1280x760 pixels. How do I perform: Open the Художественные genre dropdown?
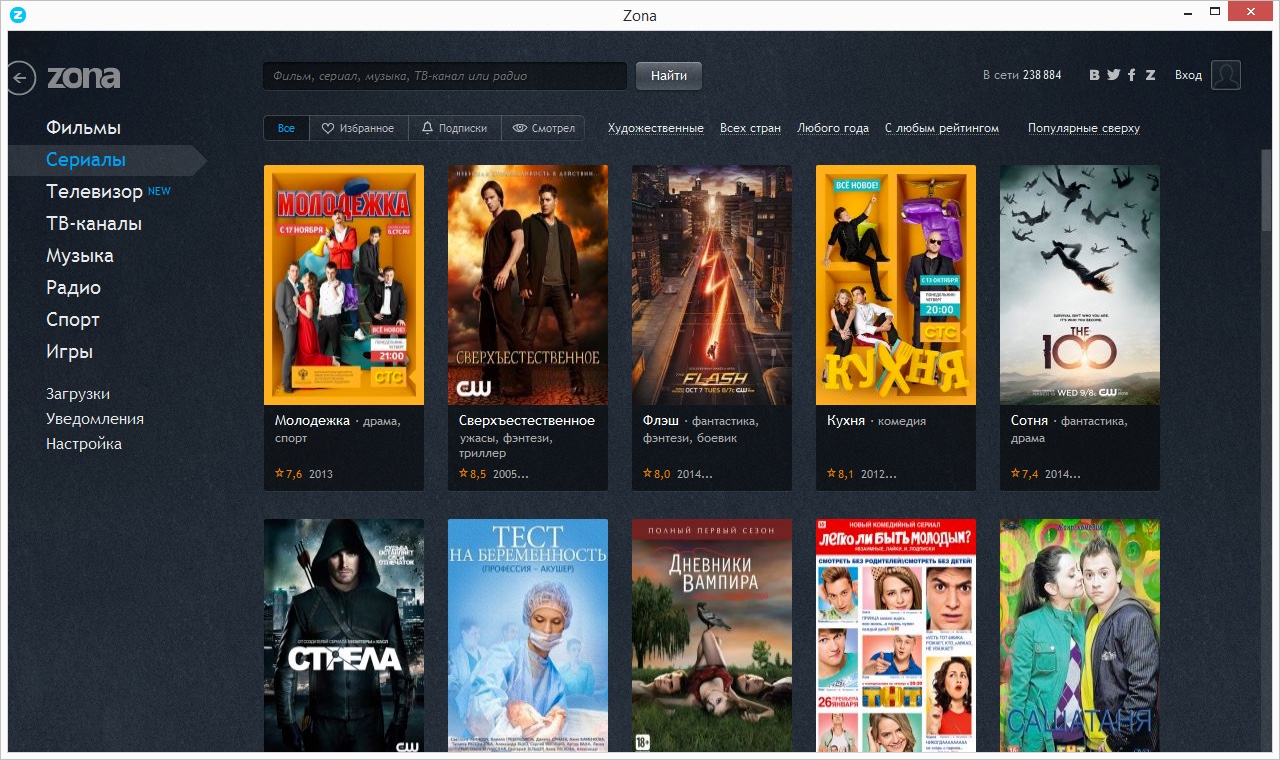tap(656, 128)
